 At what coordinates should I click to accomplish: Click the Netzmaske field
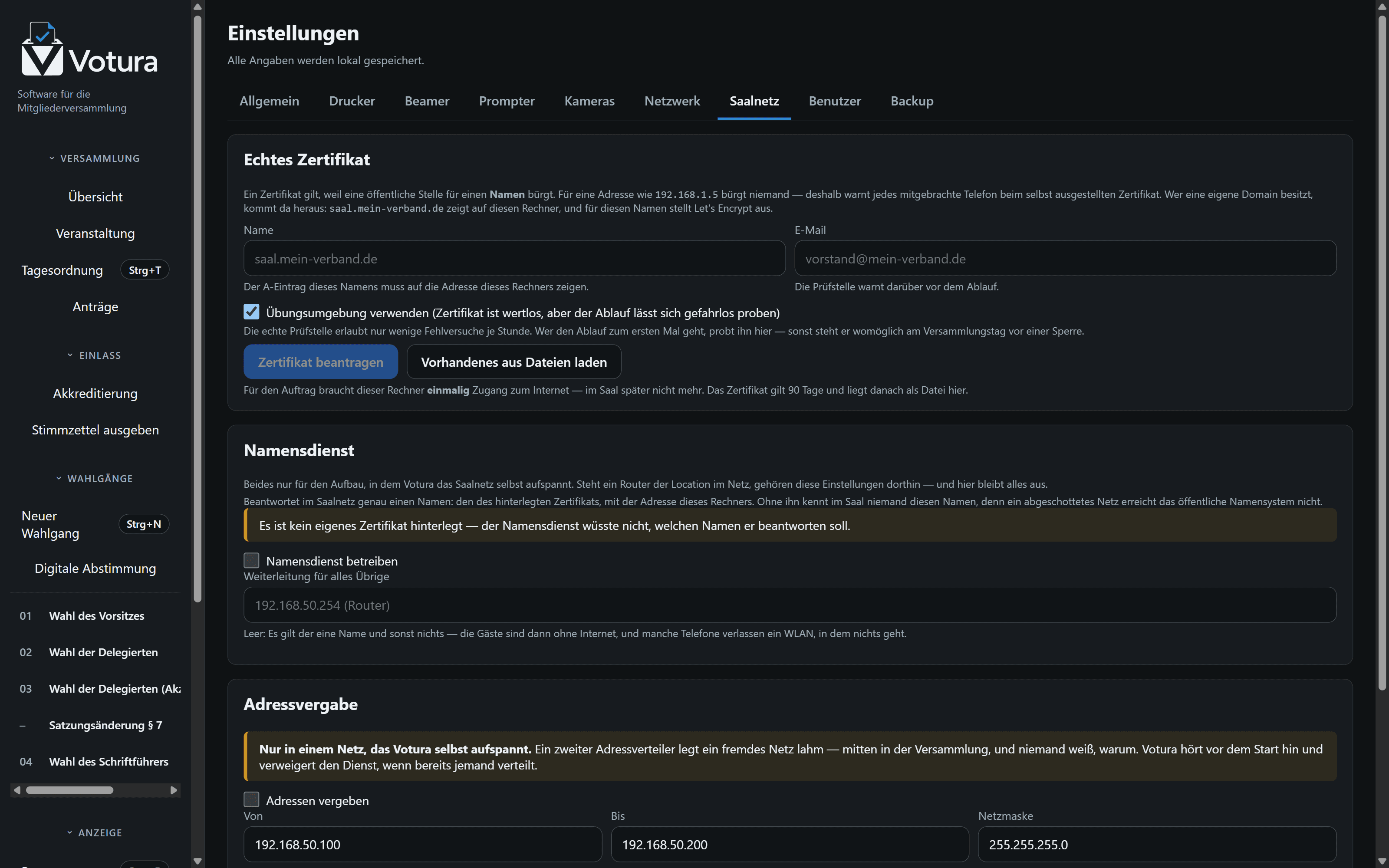coord(1157,844)
